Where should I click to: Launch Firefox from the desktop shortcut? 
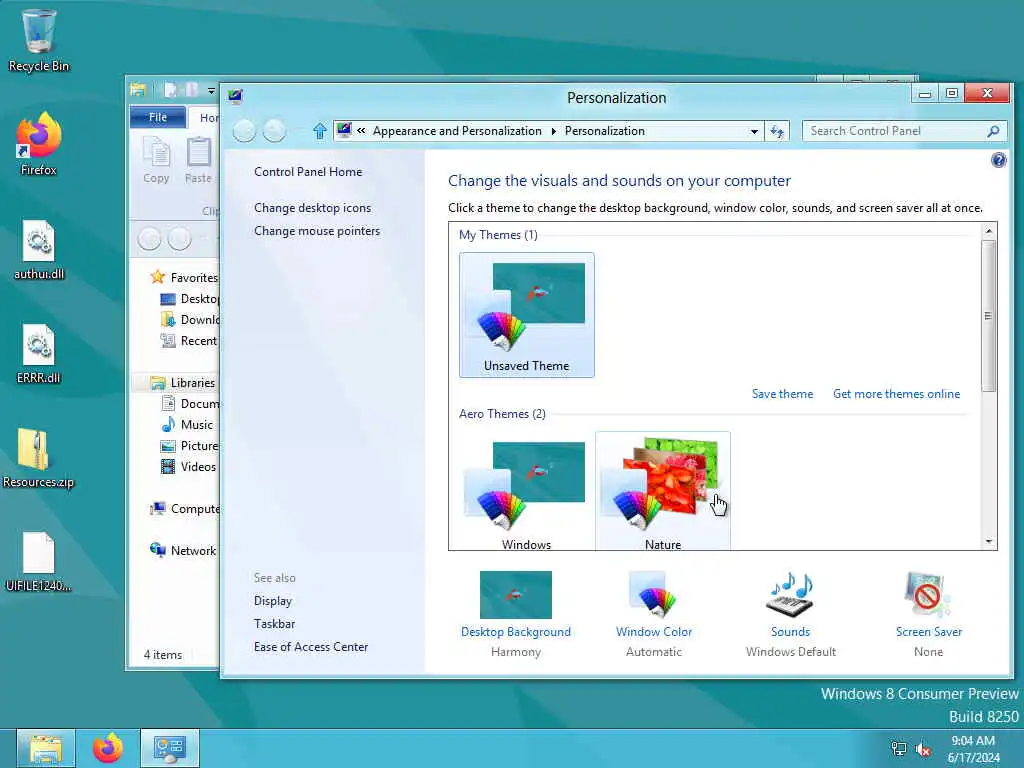[39, 144]
